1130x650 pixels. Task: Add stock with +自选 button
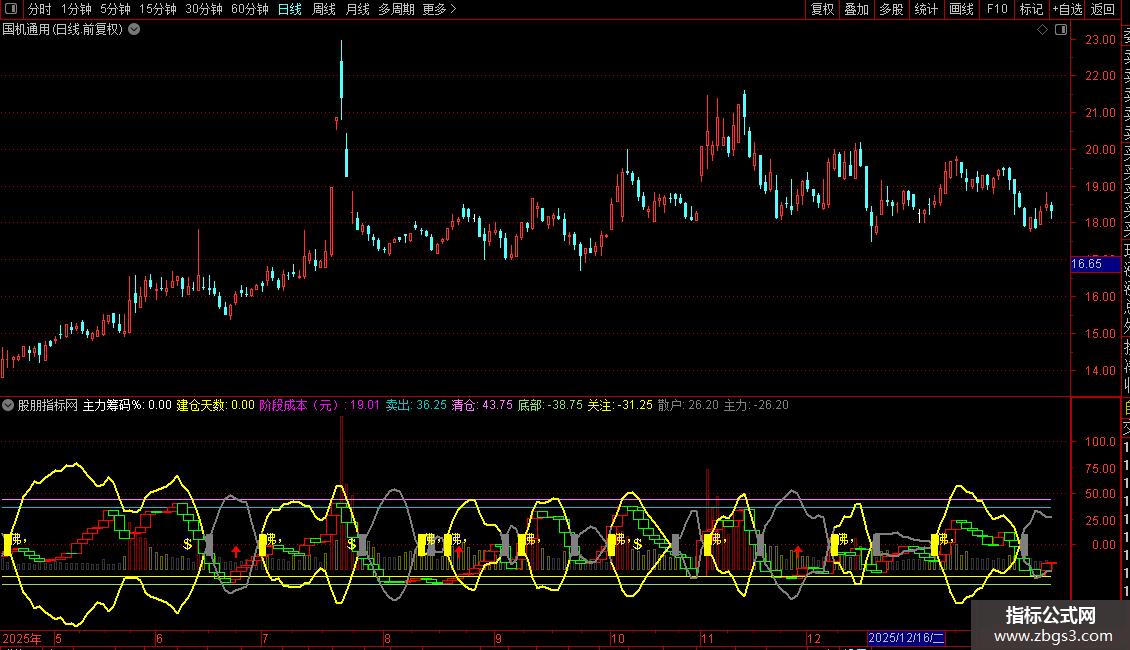[x=1066, y=9]
